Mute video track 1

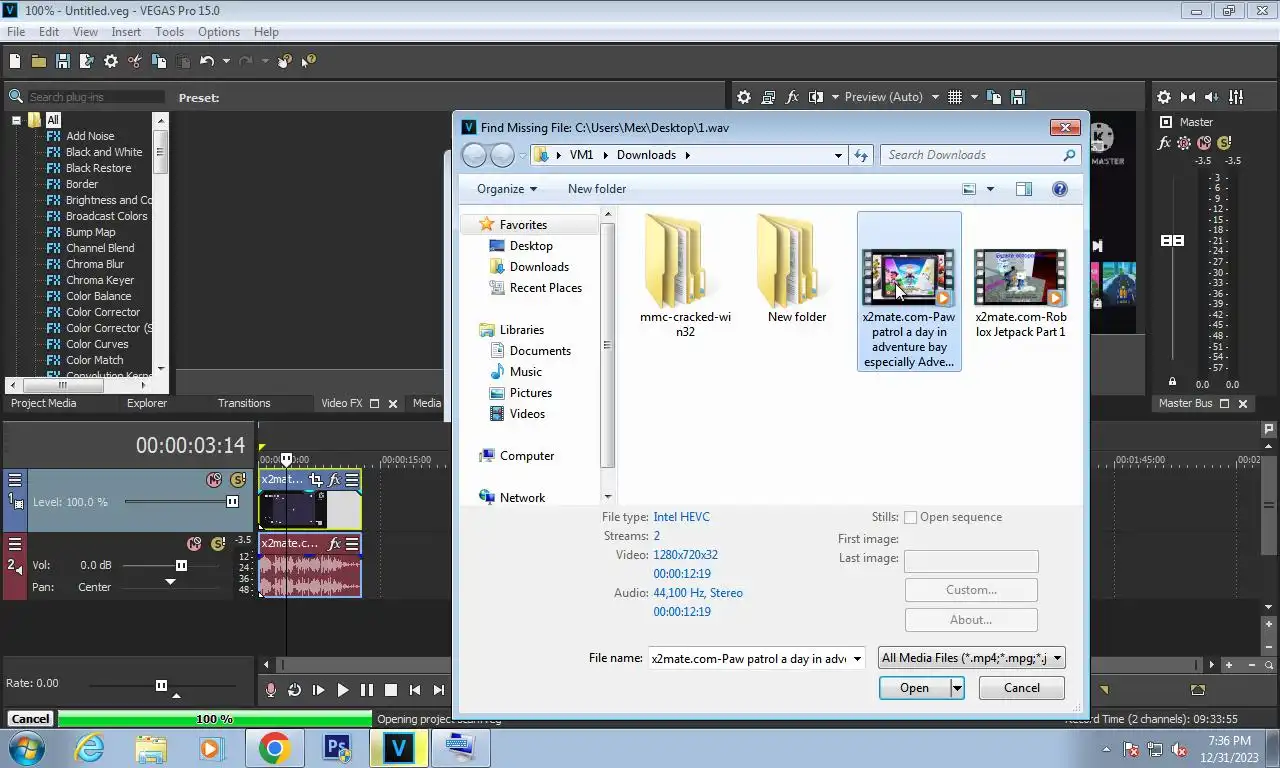coord(214,480)
